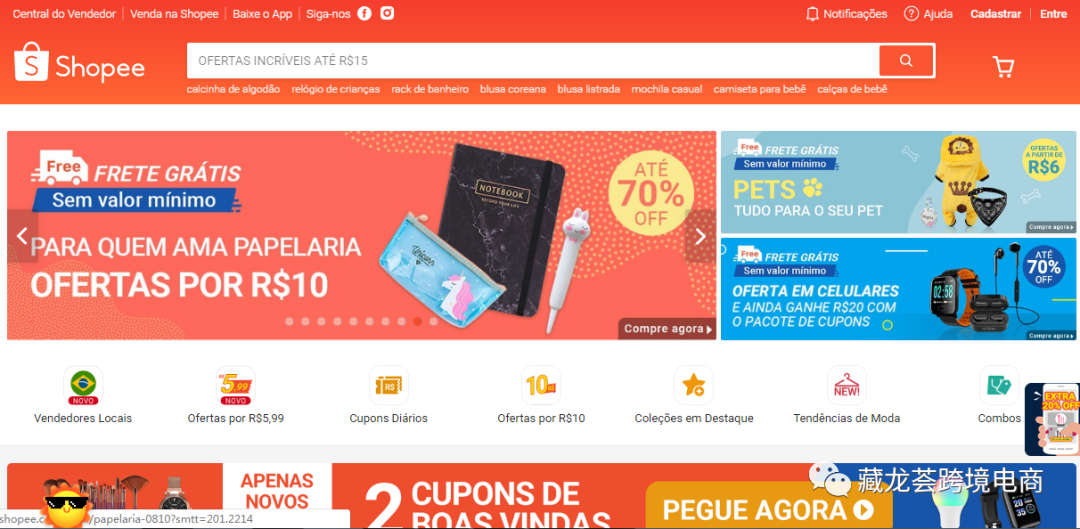
Task: Click the Shopee logo
Action: click(x=79, y=63)
